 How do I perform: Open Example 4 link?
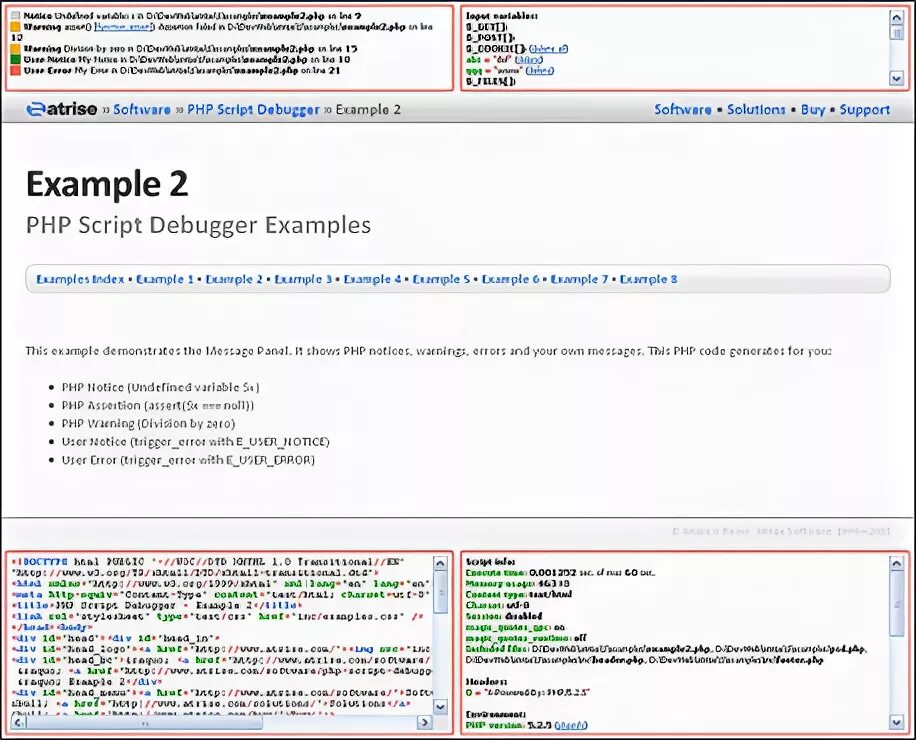pos(372,279)
